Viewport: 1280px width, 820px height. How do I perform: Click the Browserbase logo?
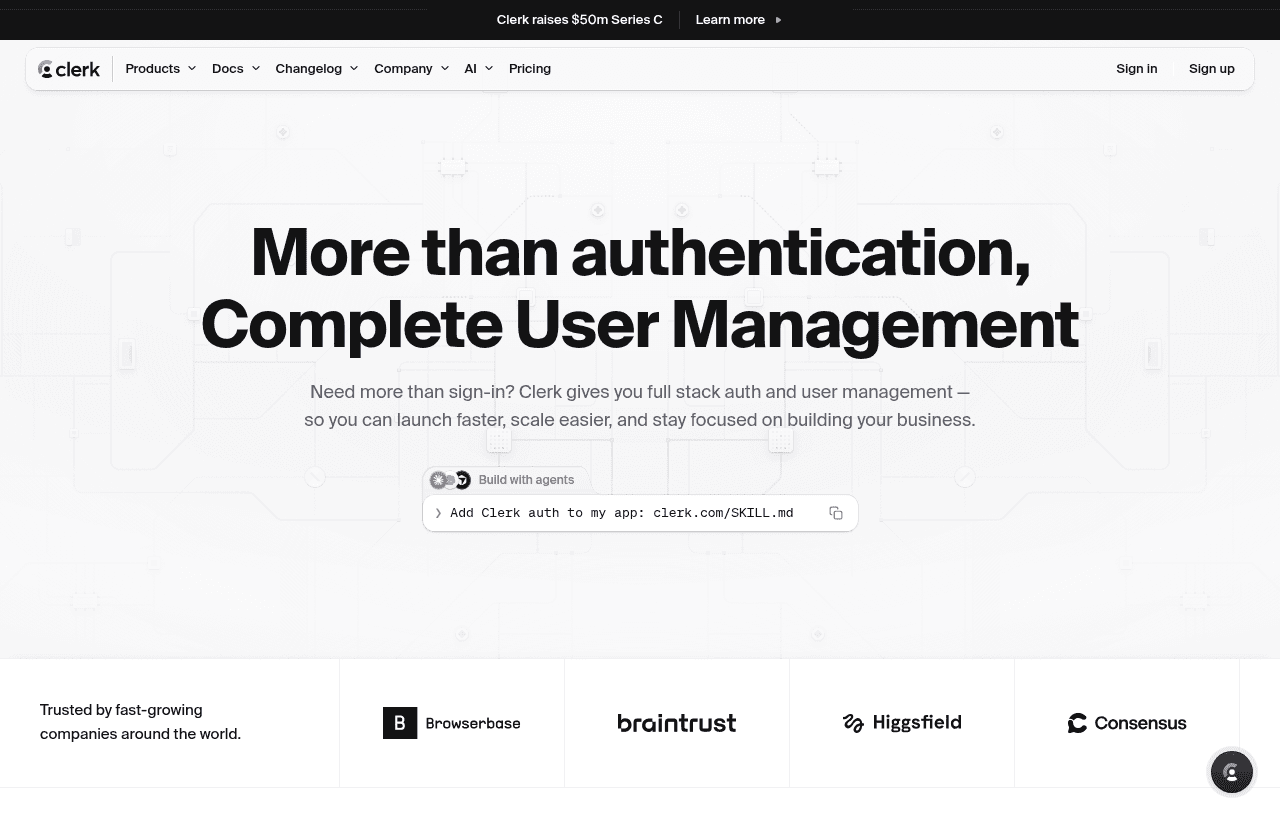(x=452, y=723)
